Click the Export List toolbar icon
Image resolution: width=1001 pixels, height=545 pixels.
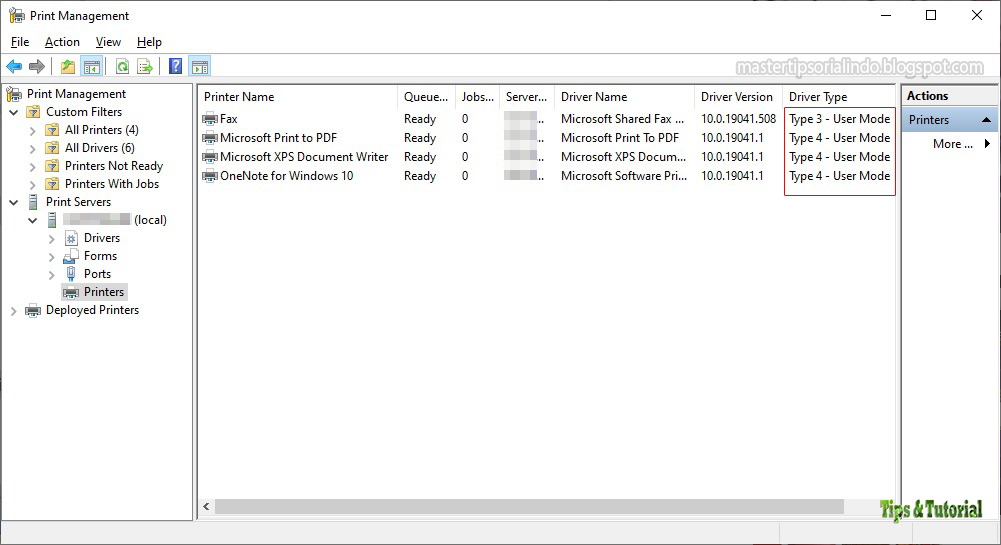(145, 66)
